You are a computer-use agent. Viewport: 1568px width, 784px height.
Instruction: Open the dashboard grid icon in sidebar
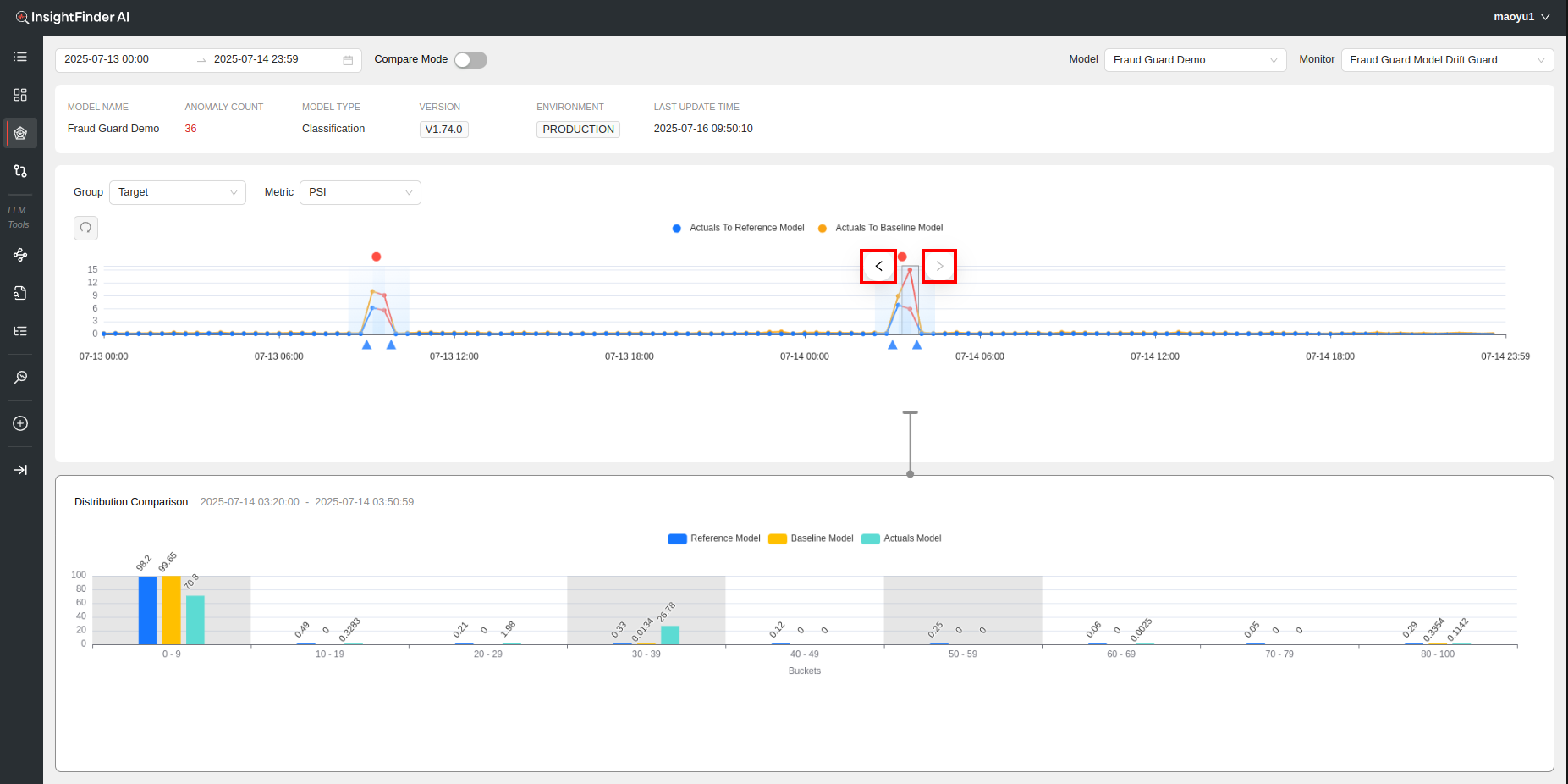[20, 95]
